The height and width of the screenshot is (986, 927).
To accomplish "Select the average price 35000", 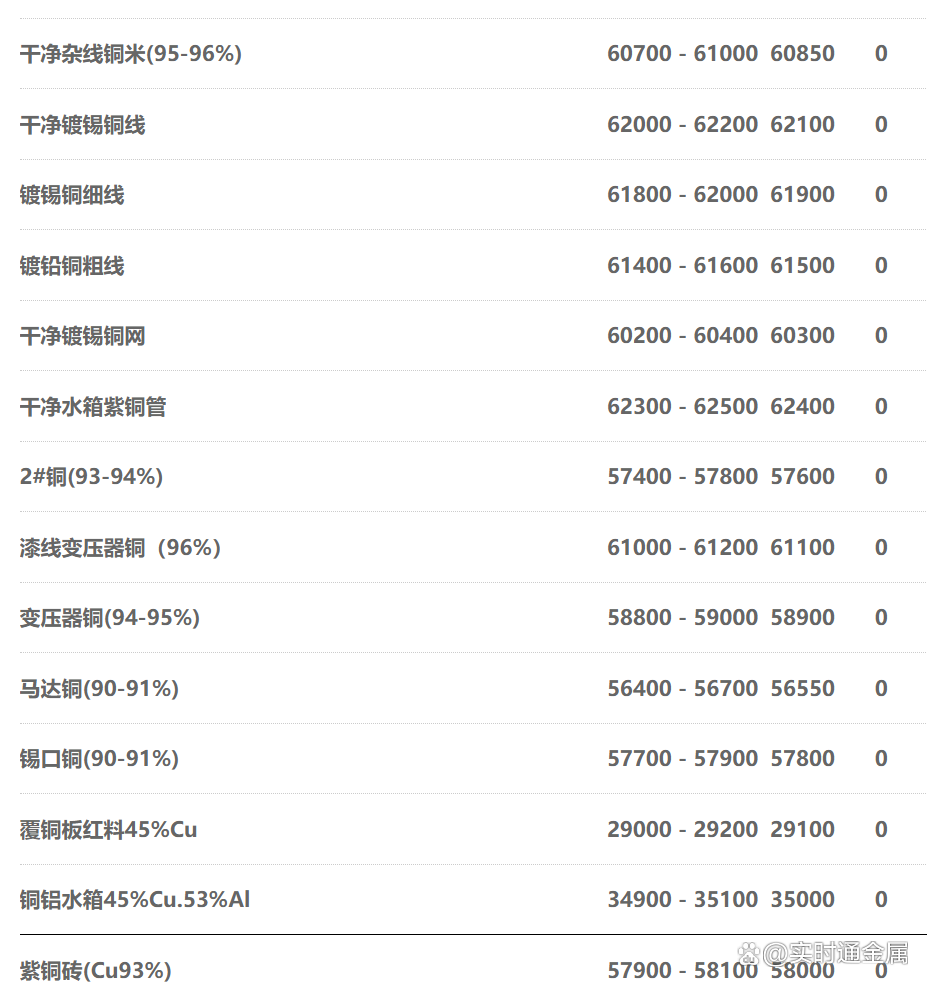I will coord(802,899).
